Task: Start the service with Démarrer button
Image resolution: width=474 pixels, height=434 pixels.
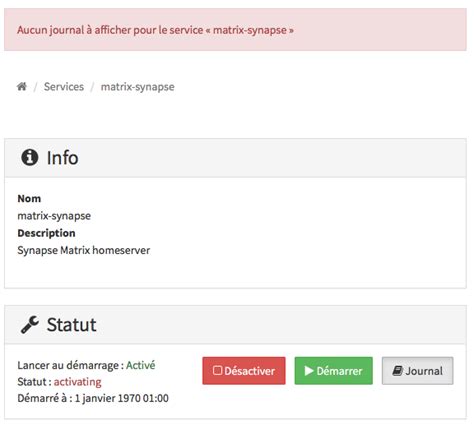Action: pos(333,371)
